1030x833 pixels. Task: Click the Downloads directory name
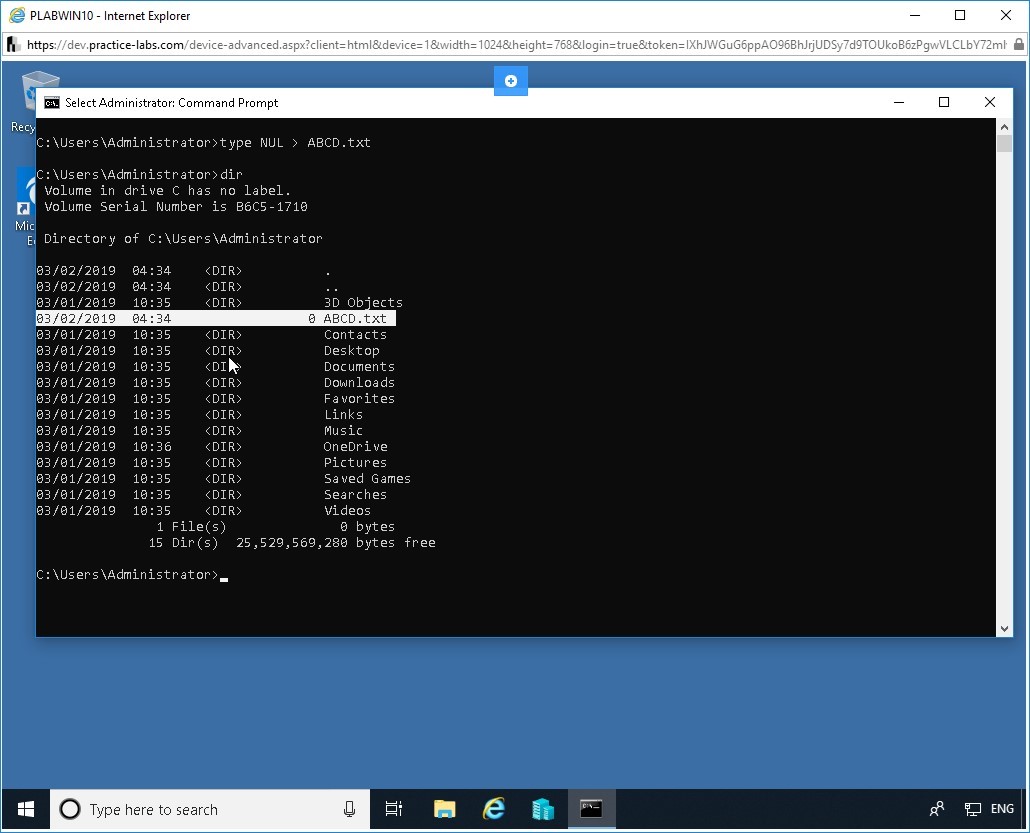pyautogui.click(x=359, y=382)
